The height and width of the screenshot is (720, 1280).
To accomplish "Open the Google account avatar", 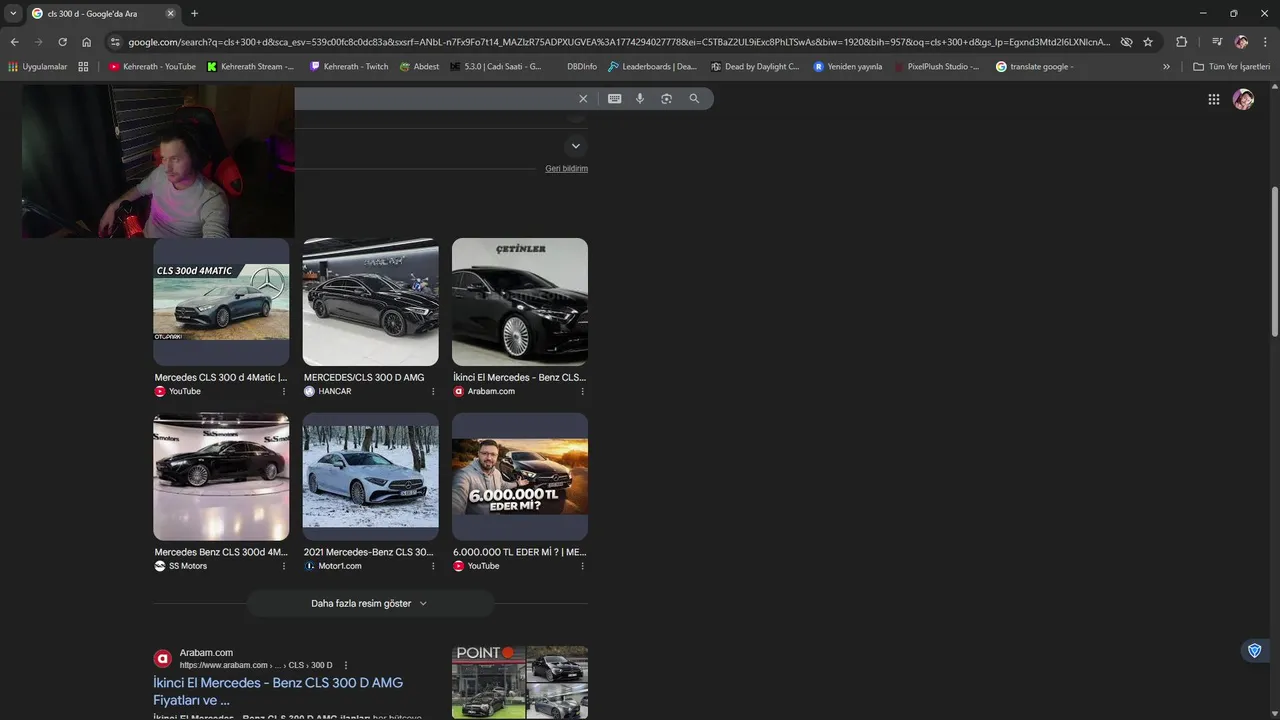I will (x=1243, y=99).
